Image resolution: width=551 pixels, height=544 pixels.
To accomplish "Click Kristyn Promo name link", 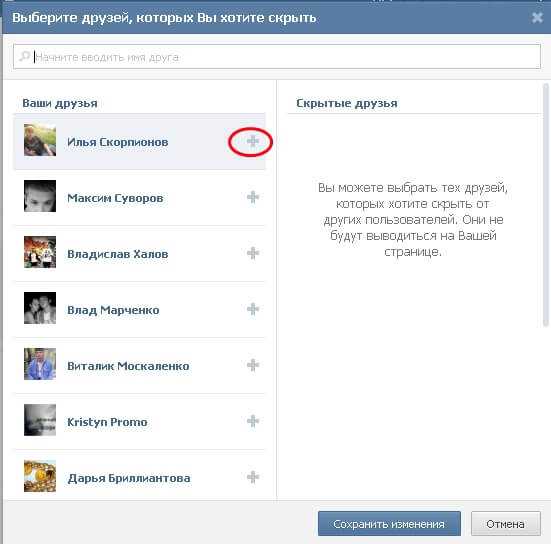I will pyautogui.click(x=107, y=422).
